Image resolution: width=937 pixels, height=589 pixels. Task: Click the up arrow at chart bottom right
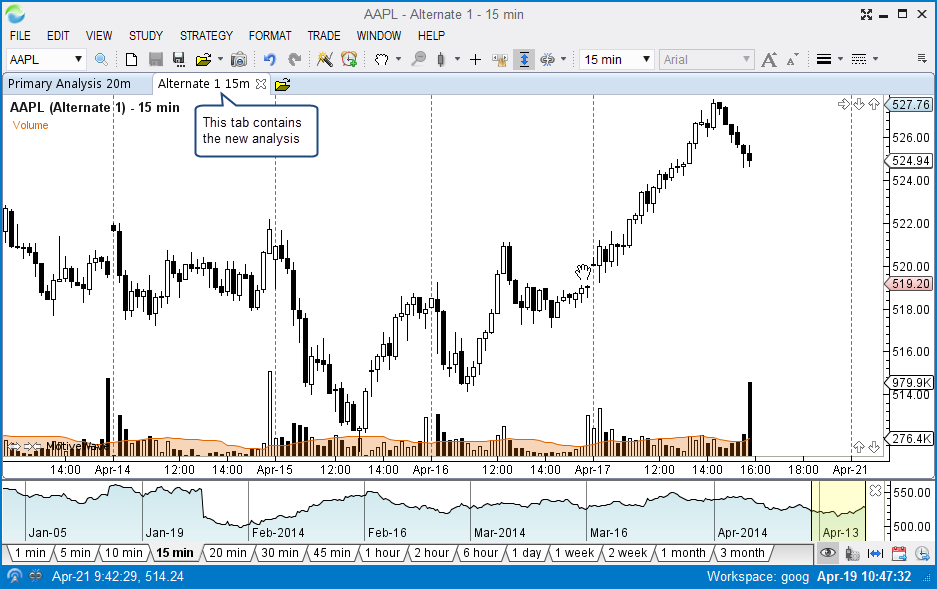point(859,447)
